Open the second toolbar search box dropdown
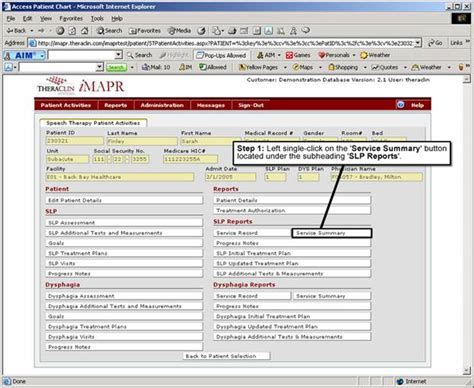The image size is (474, 388). 99,67
